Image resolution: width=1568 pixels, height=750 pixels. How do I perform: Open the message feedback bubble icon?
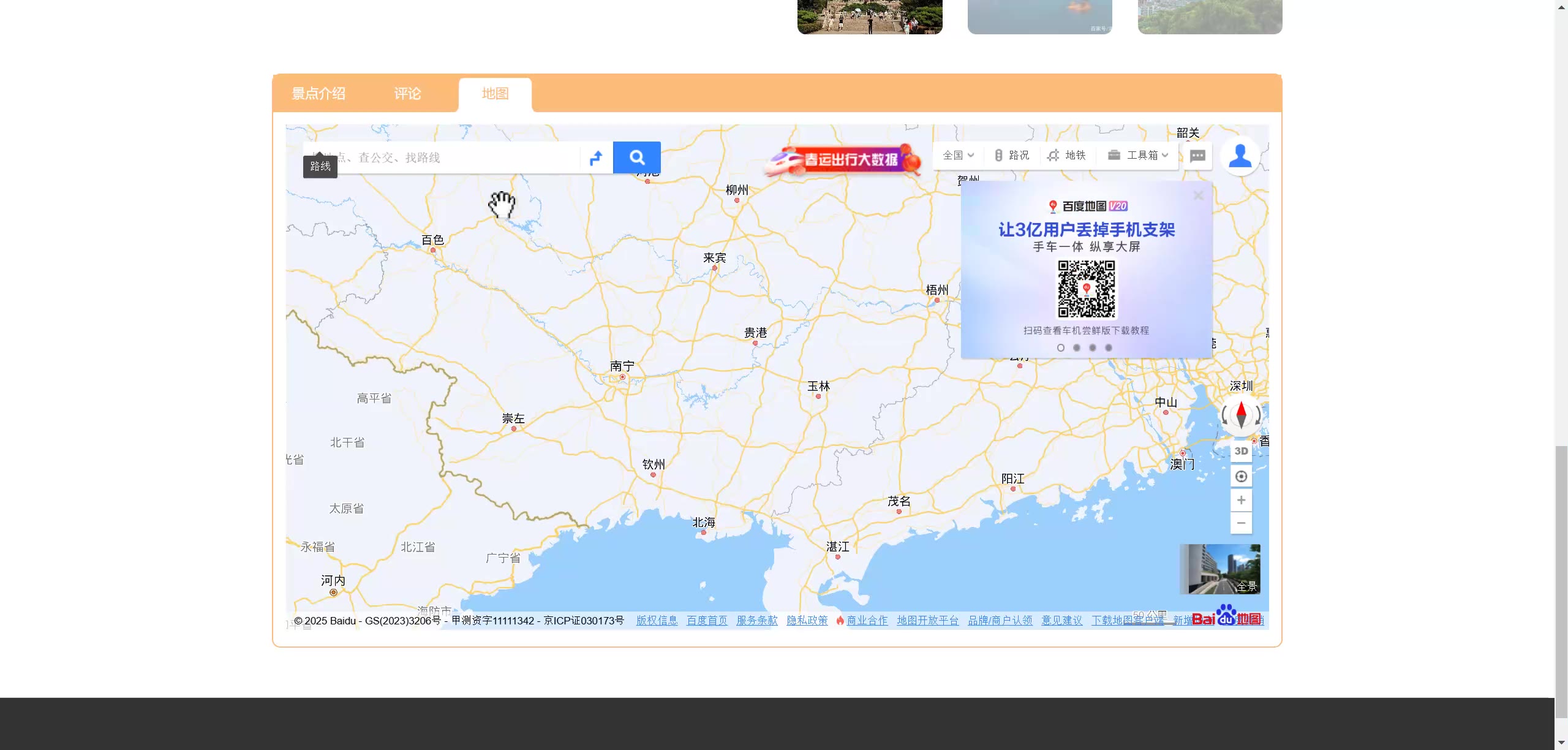click(x=1197, y=156)
